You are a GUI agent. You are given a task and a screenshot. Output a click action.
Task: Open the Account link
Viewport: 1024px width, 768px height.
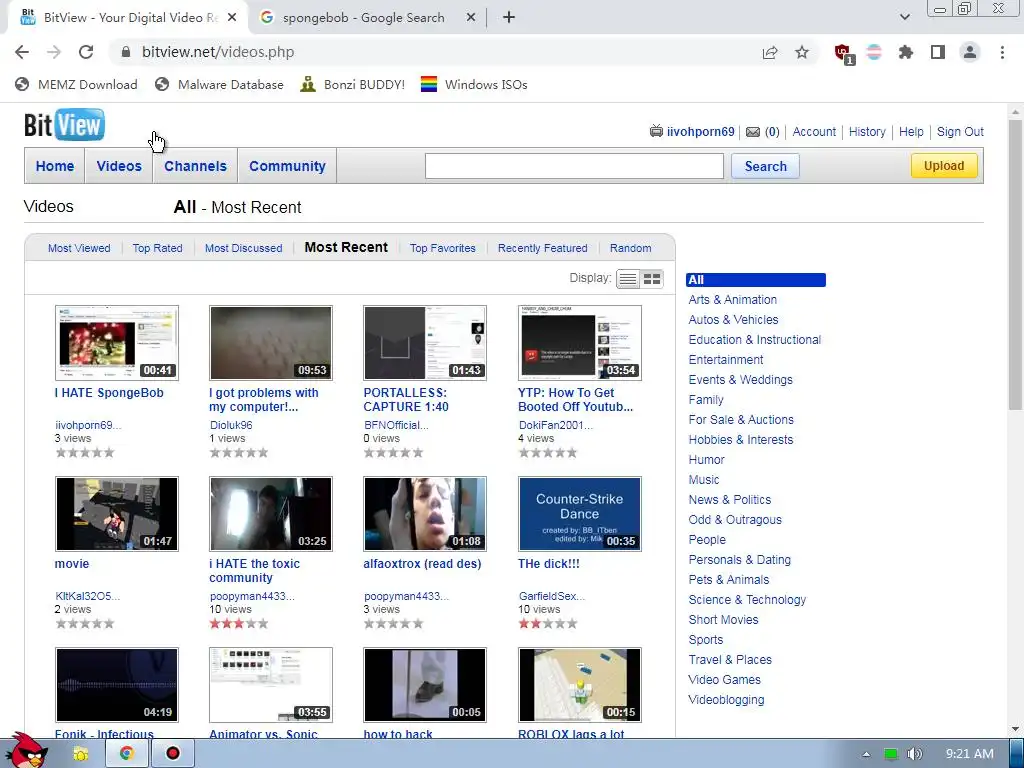click(x=814, y=132)
